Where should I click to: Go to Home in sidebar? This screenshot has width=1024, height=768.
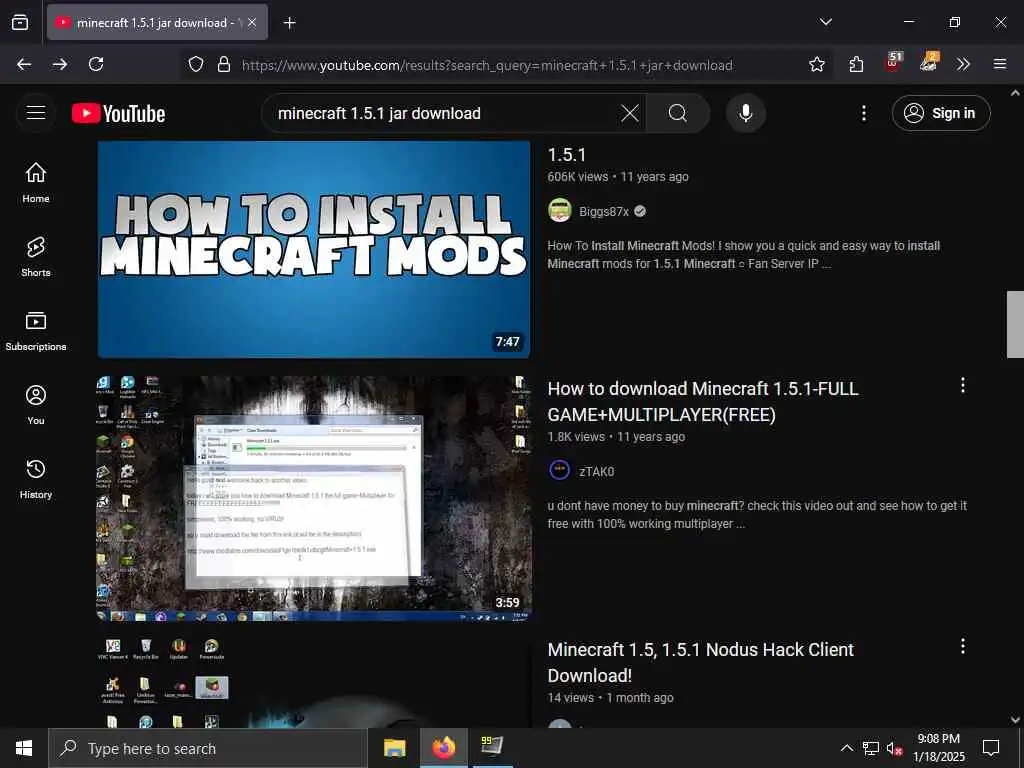pyautogui.click(x=36, y=183)
